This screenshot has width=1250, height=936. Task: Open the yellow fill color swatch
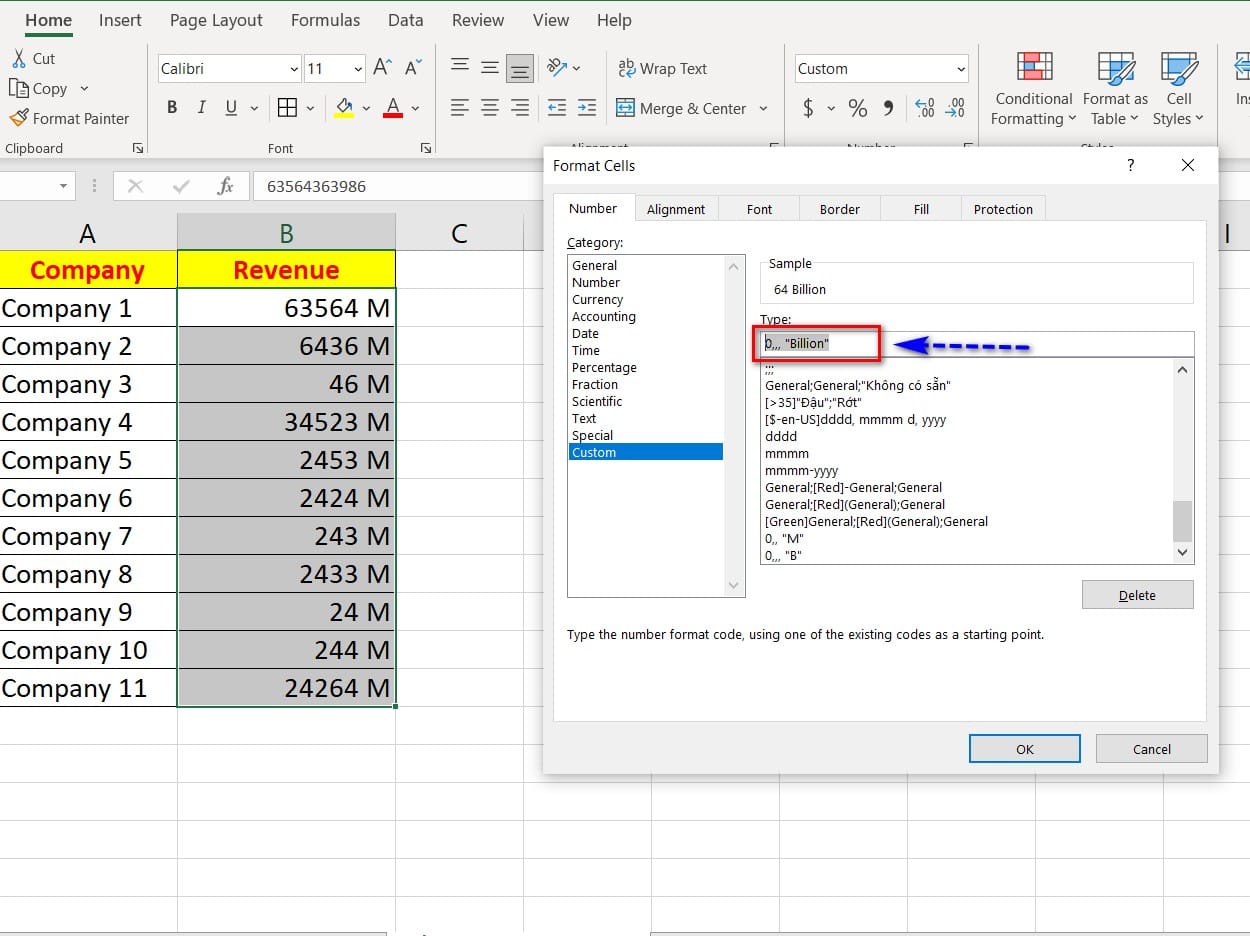point(344,108)
